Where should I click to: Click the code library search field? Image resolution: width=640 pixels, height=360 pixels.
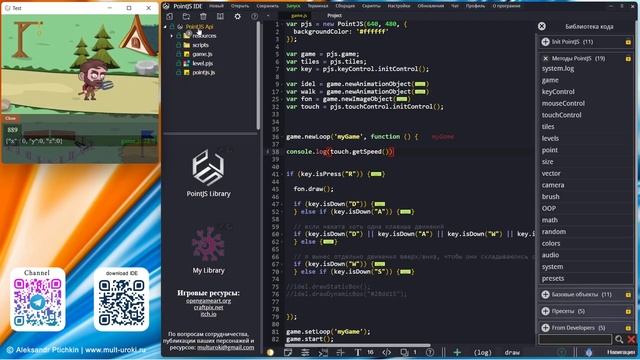[575, 339]
